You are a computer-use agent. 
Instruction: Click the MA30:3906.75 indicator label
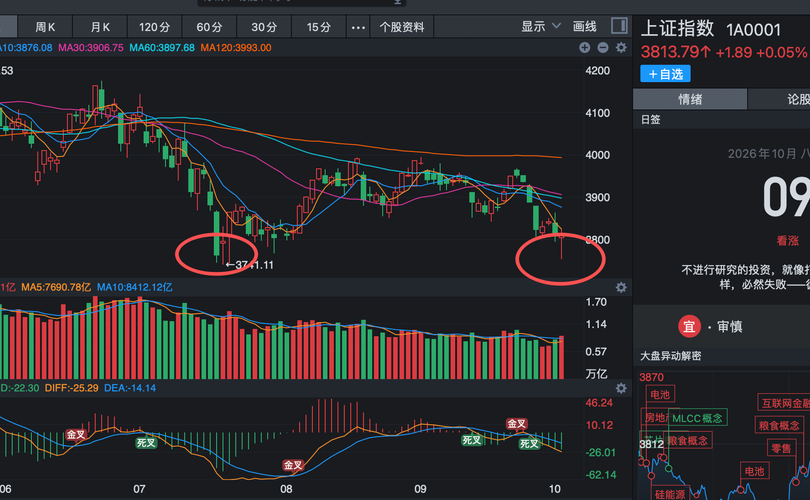(90, 48)
